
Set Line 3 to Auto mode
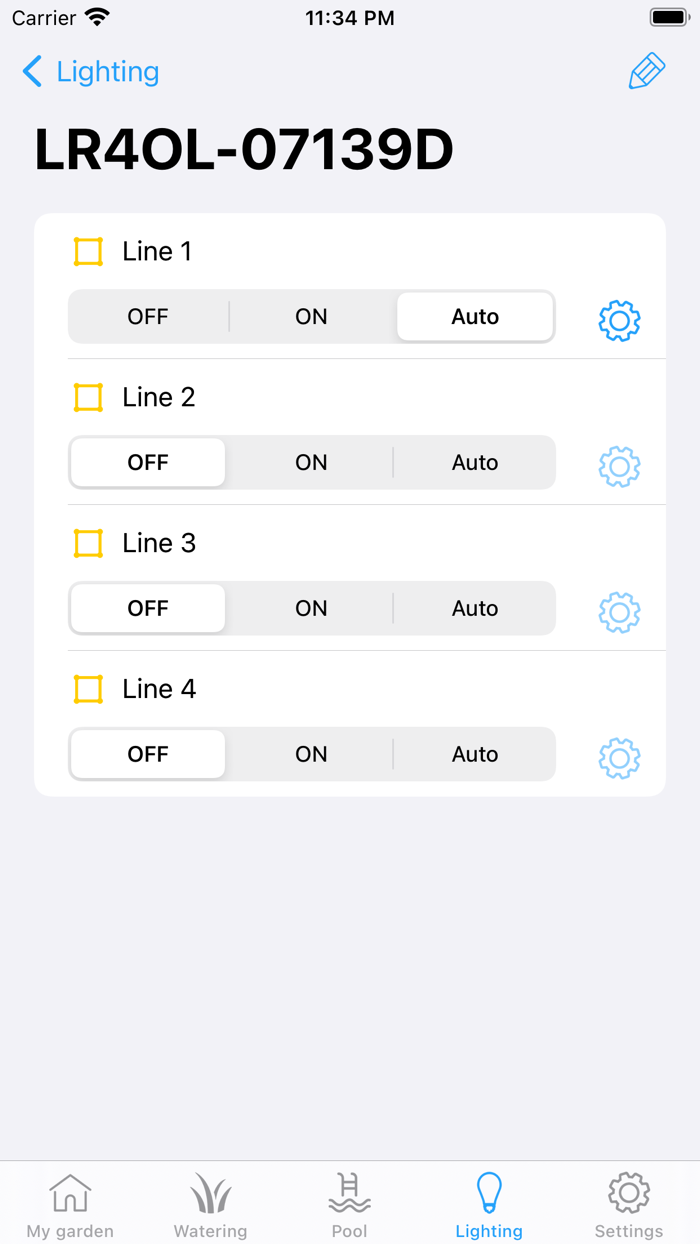pos(475,608)
